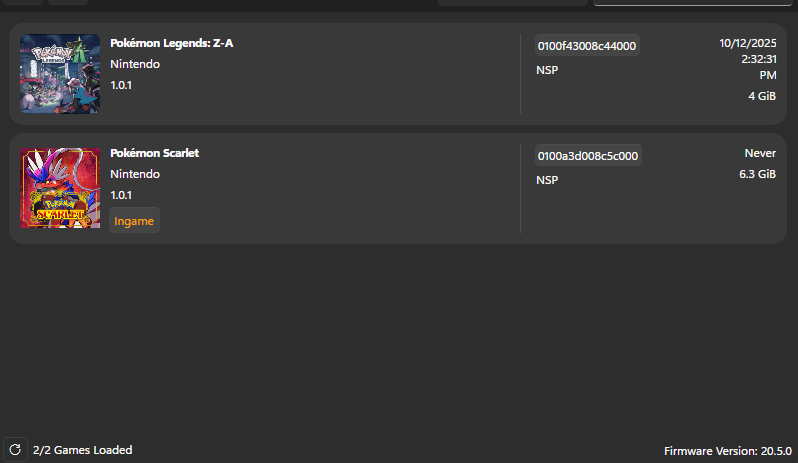Click Nintendo developer under Pokémon Legends: Z-A
The image size is (798, 463).
point(135,64)
